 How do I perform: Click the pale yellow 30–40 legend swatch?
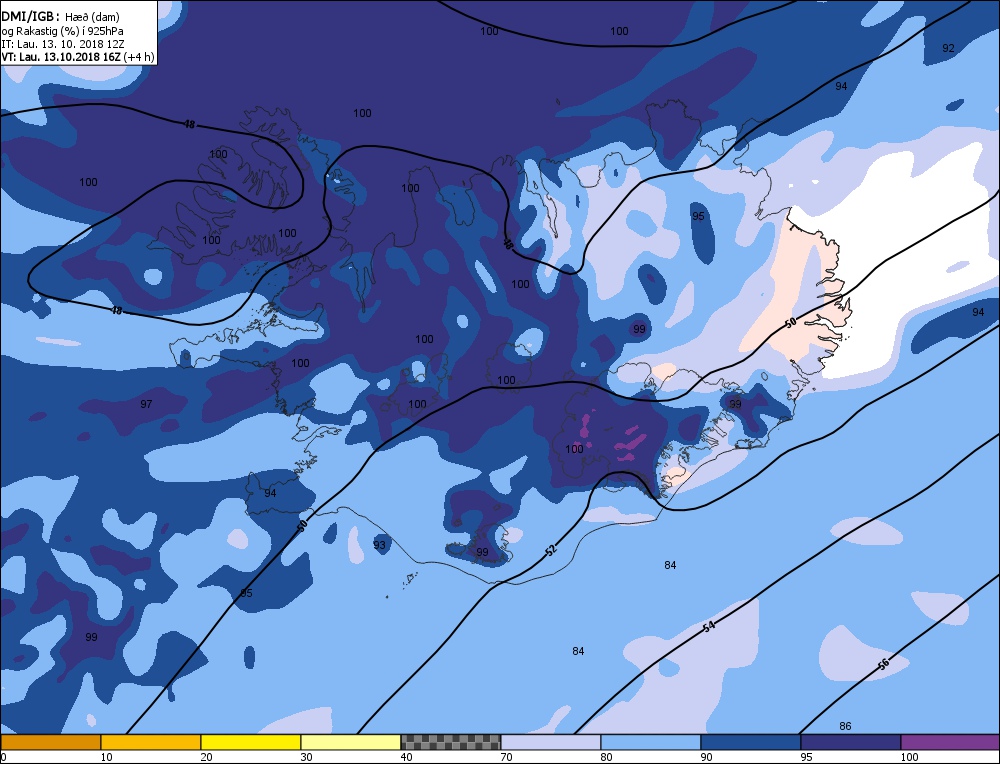click(351, 742)
